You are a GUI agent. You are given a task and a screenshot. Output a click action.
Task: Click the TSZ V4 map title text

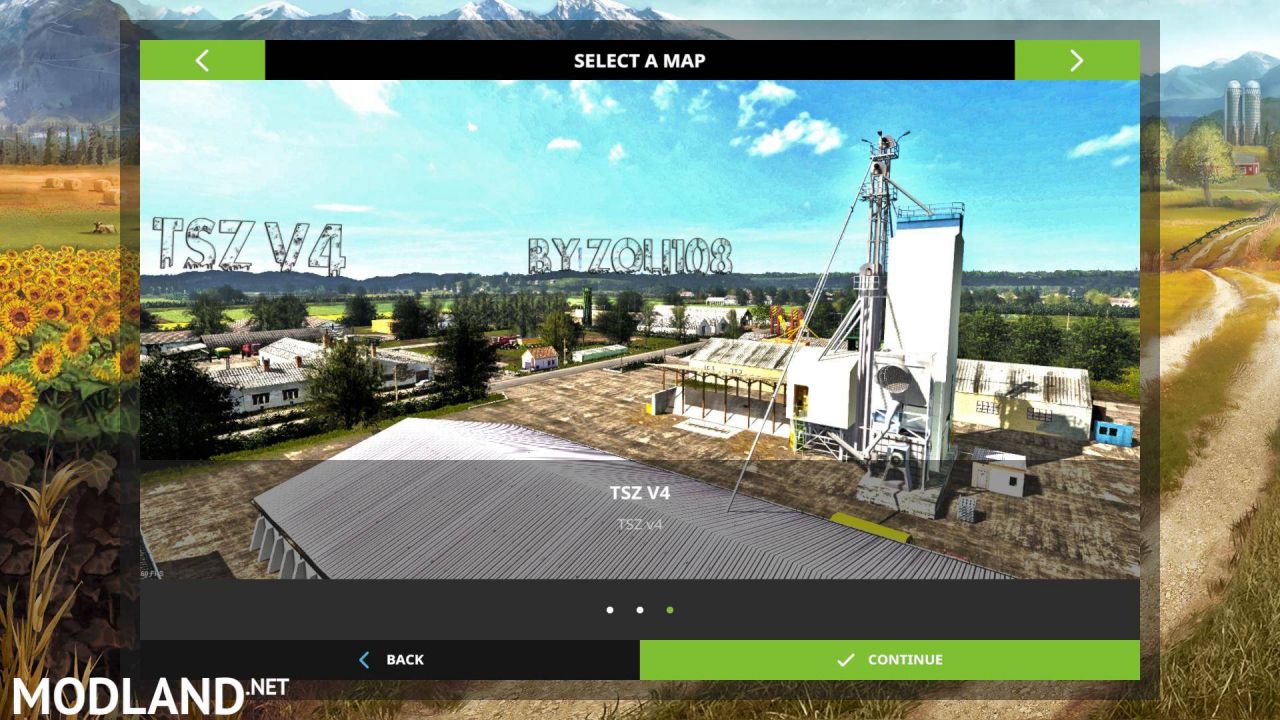(640, 493)
